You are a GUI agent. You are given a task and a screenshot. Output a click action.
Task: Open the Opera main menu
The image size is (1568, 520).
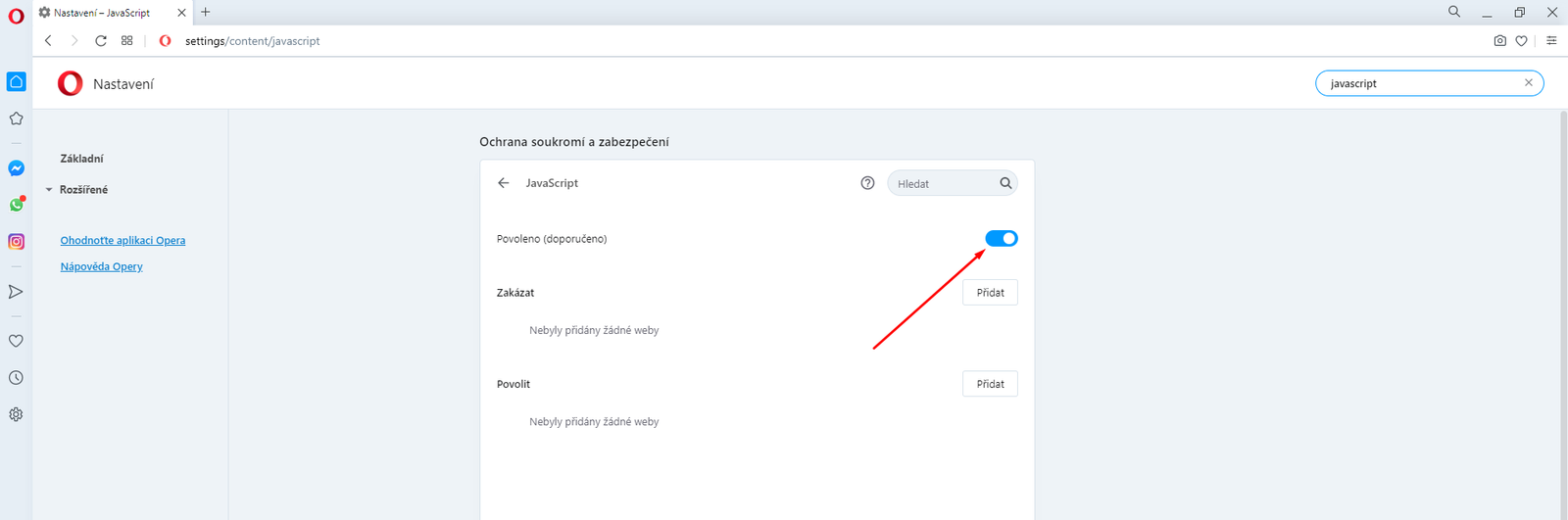[x=16, y=15]
